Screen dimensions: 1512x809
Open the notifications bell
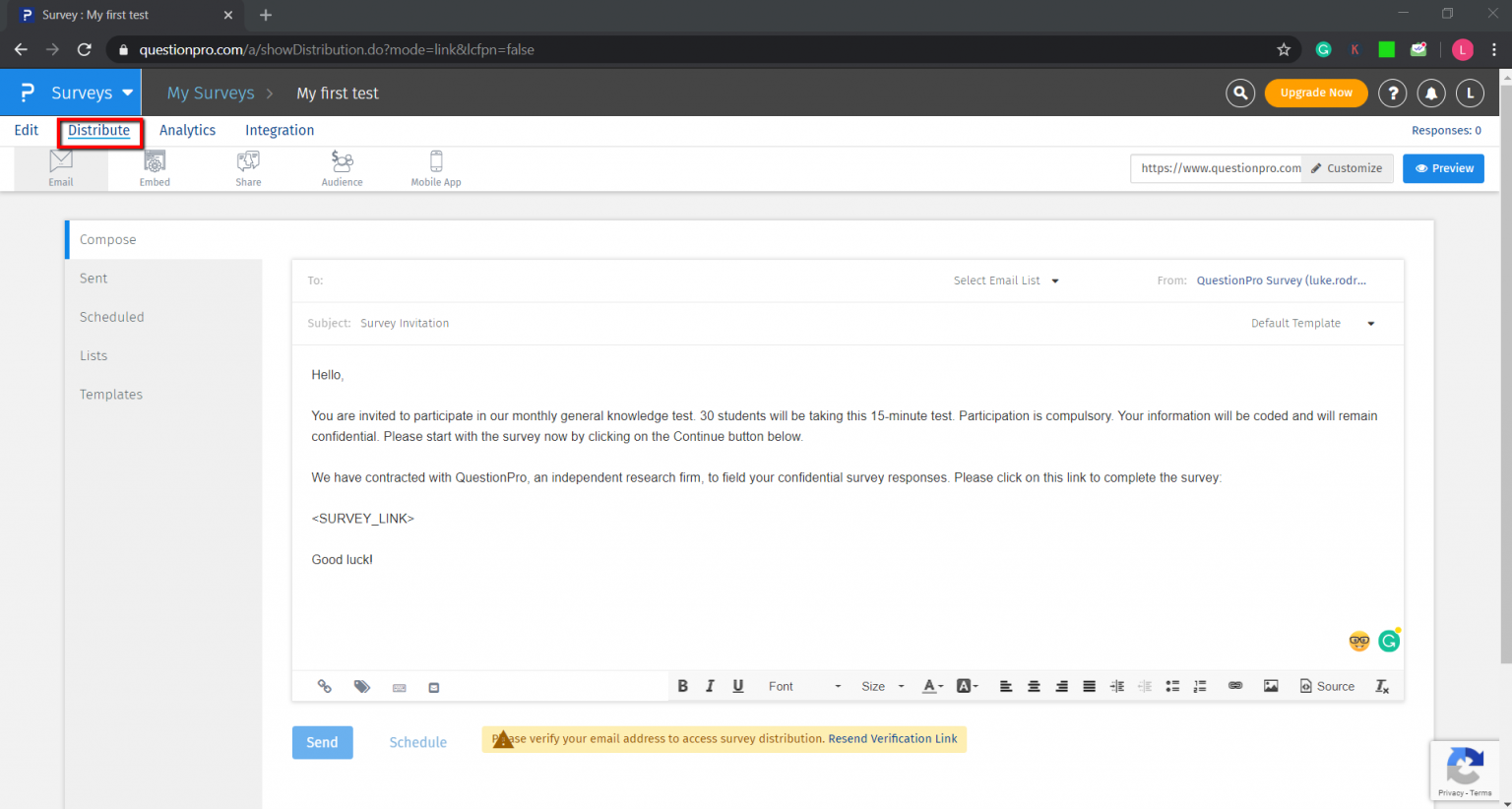tap(1431, 93)
